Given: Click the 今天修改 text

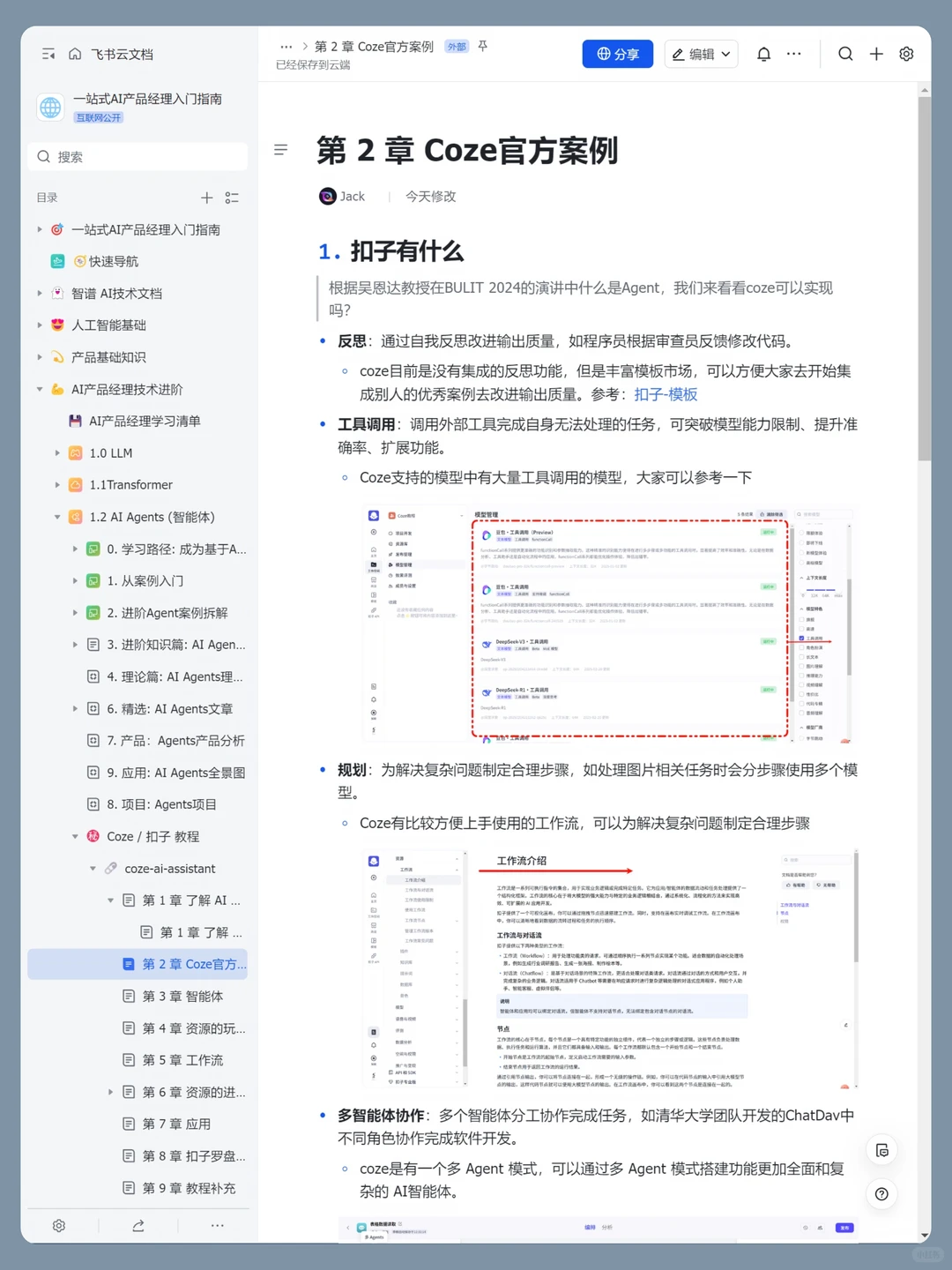Looking at the screenshot, I should (430, 197).
